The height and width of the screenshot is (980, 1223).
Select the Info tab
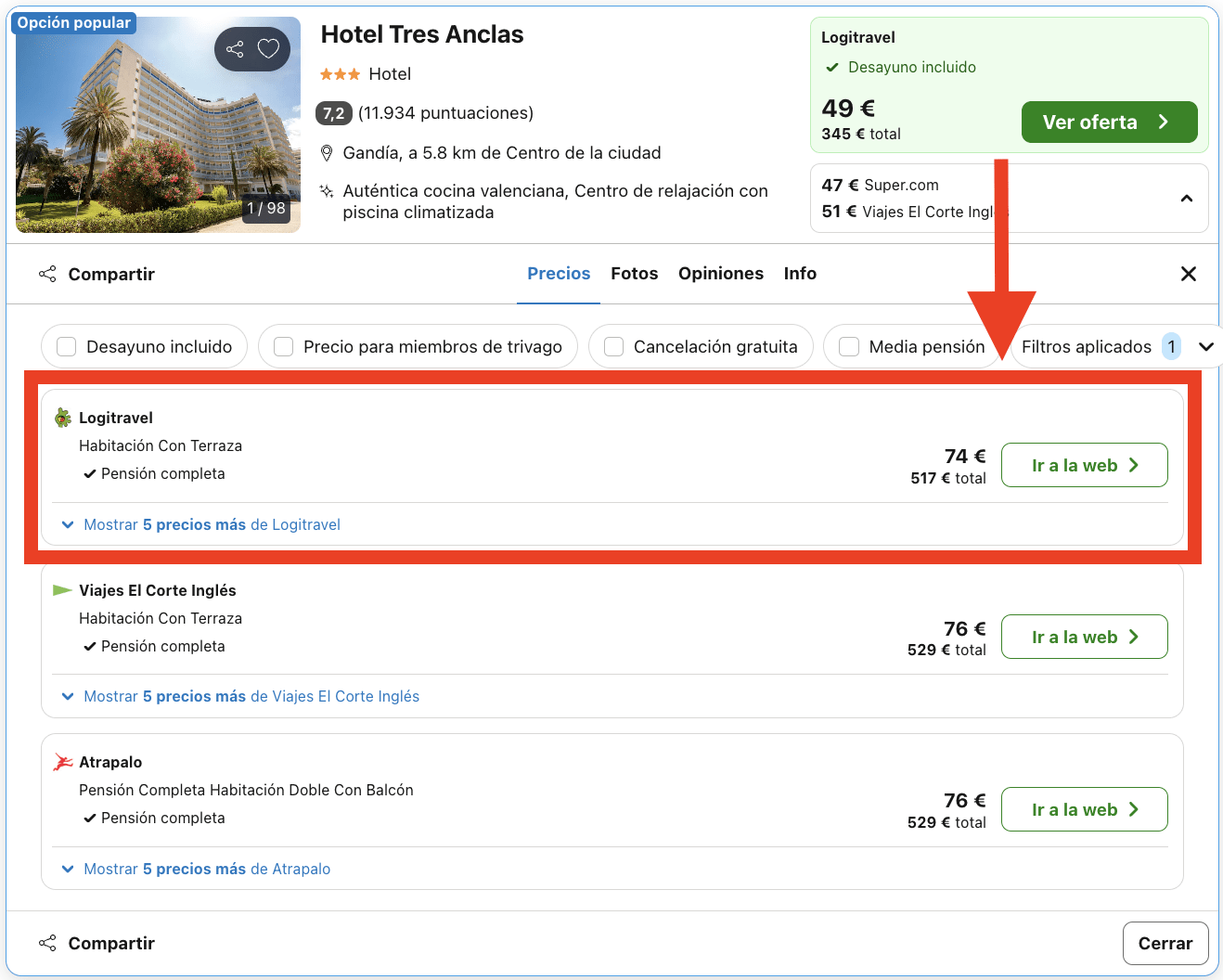pos(800,274)
